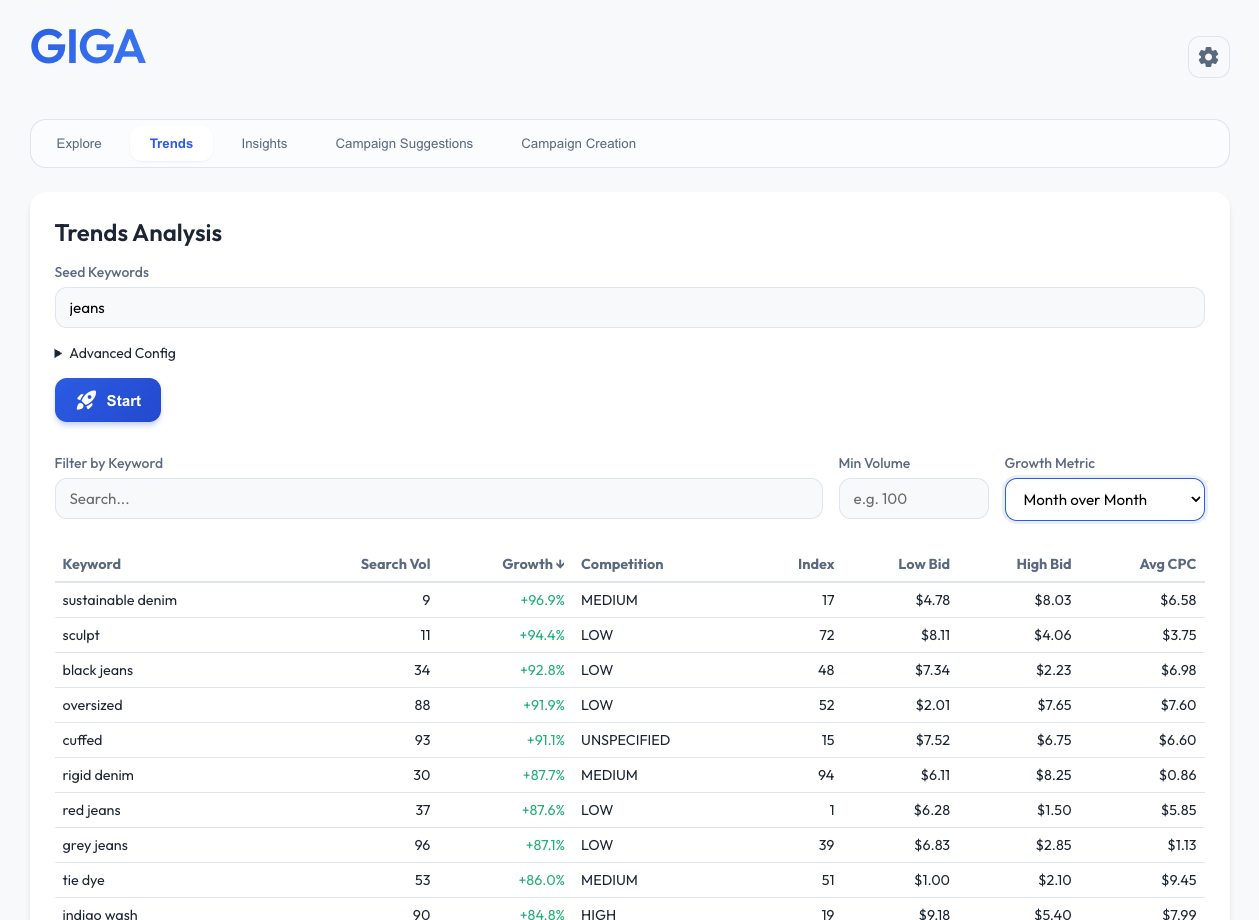Click the Growth Metric dropdown chevron
This screenshot has height=920, width=1259.
point(1192,499)
